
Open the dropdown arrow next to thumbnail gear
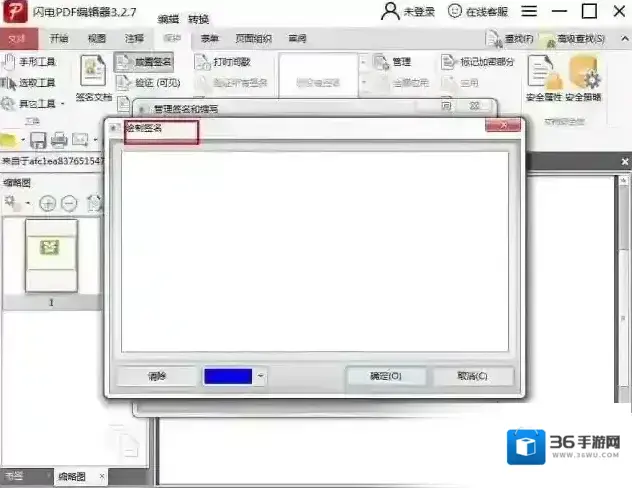coord(28,203)
